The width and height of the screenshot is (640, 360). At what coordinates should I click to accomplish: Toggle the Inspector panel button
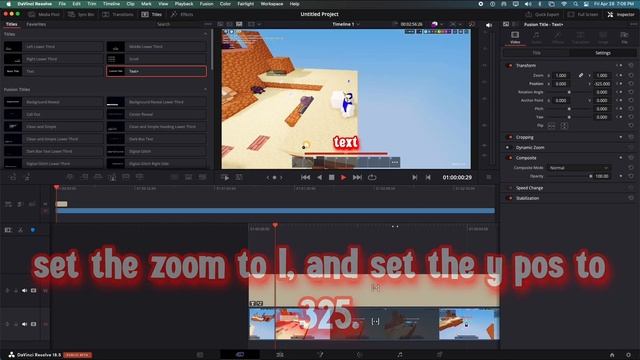tap(621, 14)
